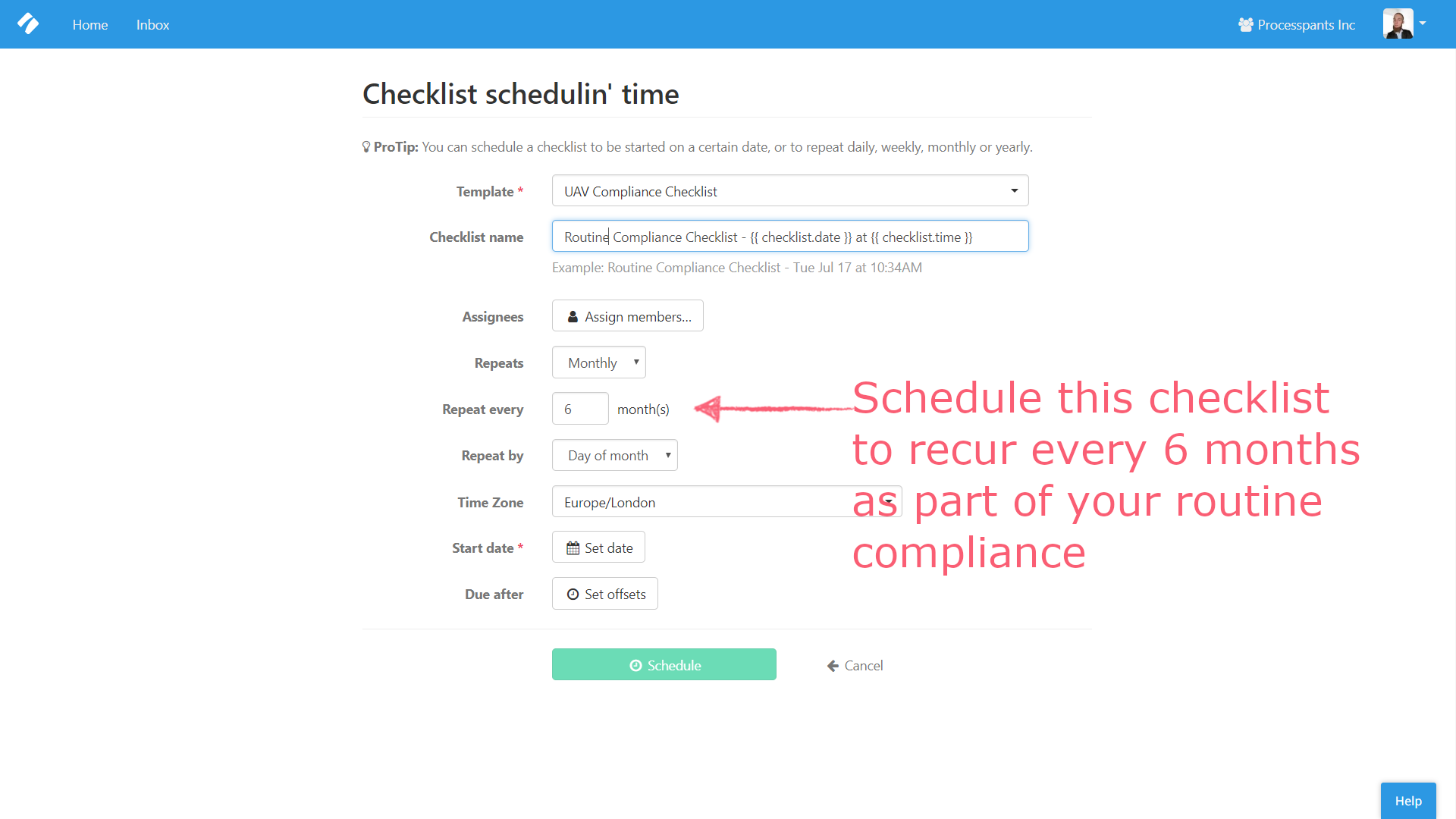
Task: Click the Home navigation icon
Action: click(91, 24)
